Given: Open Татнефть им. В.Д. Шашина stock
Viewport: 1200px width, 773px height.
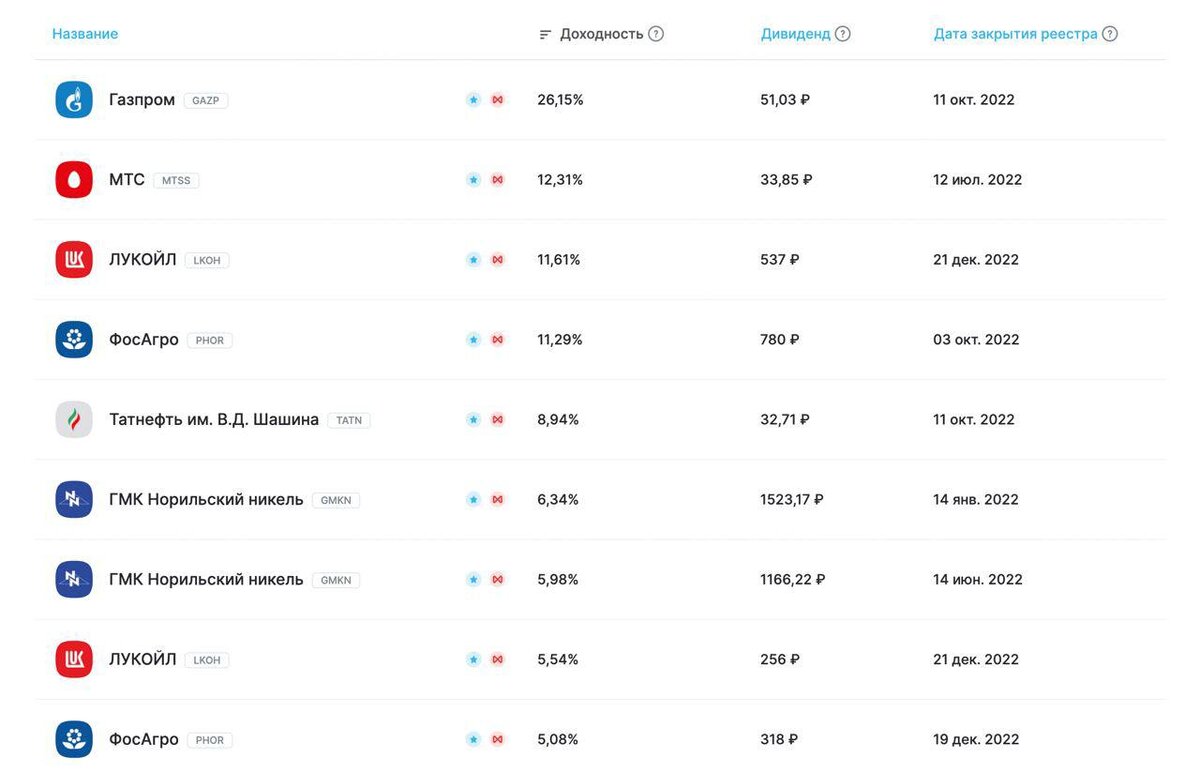Looking at the screenshot, I should point(214,420).
